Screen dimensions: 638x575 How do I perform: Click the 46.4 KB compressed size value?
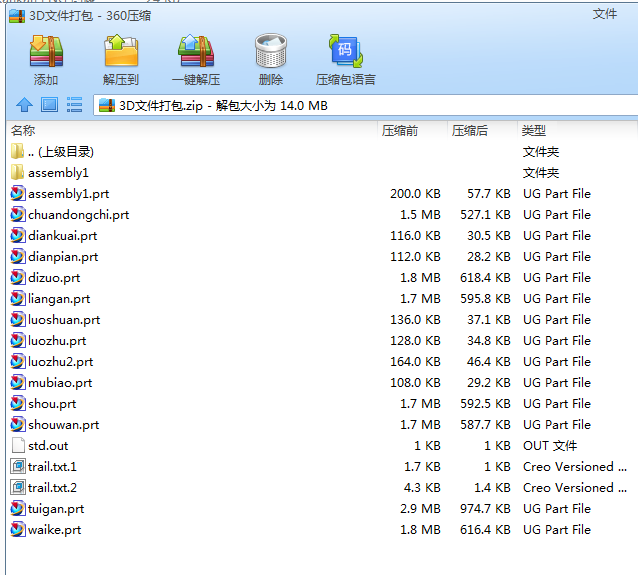(x=488, y=361)
